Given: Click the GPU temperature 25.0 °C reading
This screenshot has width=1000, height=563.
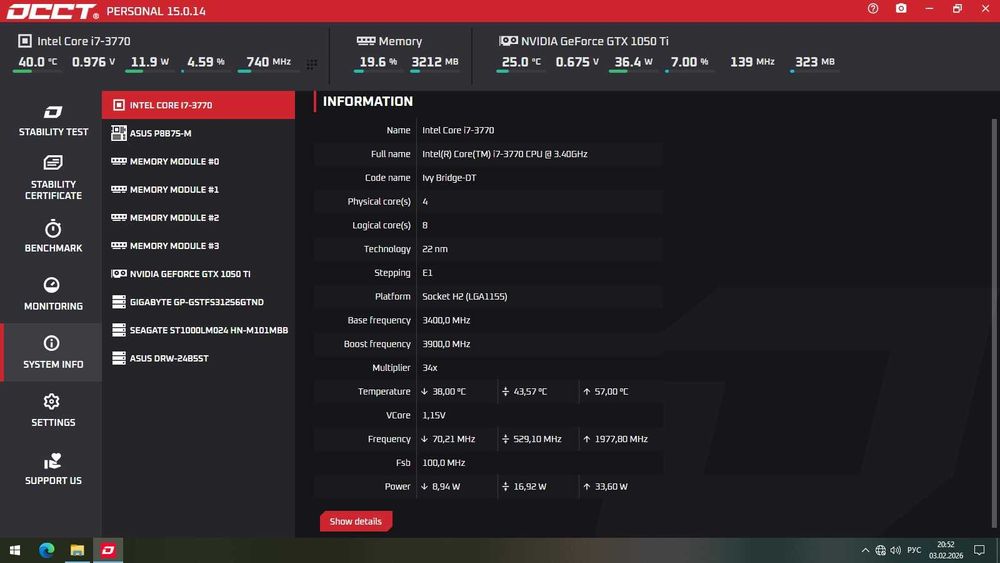Looking at the screenshot, I should coord(521,62).
